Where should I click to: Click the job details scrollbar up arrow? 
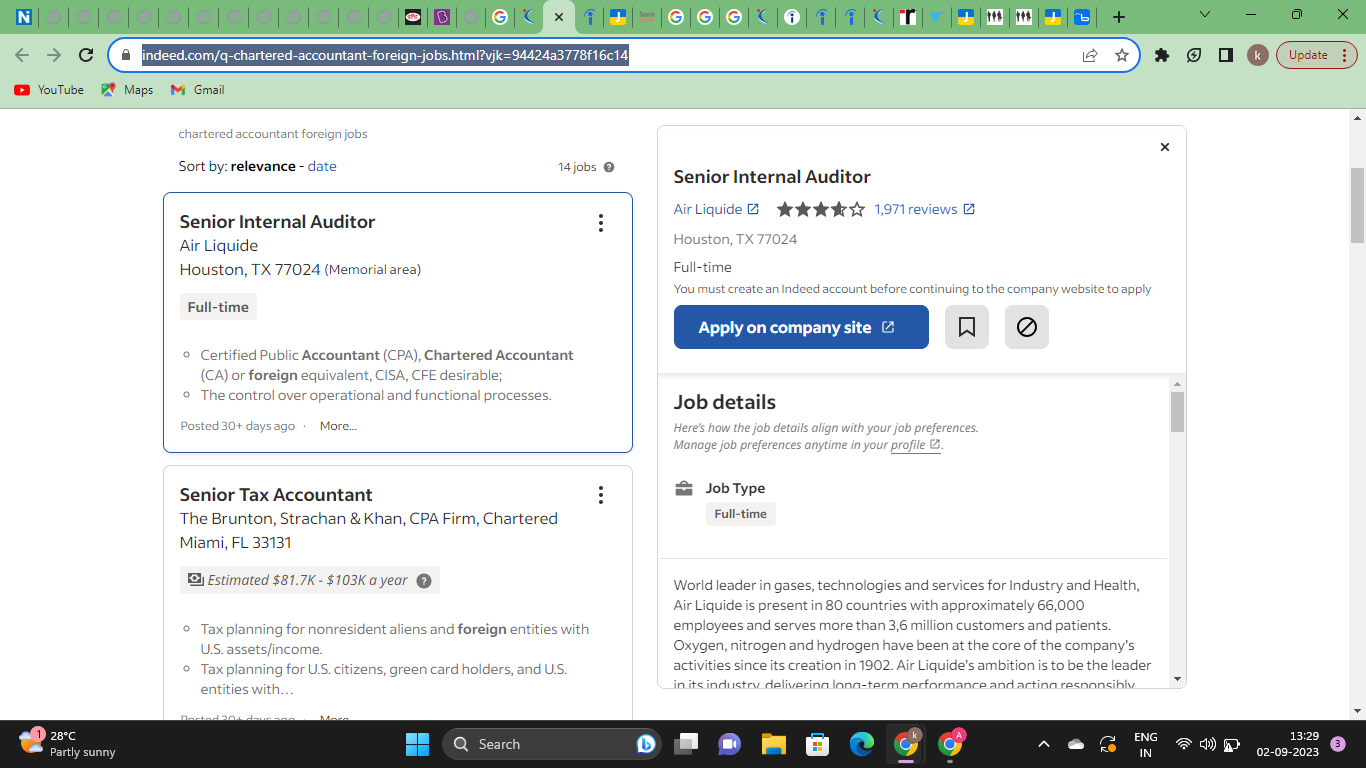pyautogui.click(x=1177, y=384)
